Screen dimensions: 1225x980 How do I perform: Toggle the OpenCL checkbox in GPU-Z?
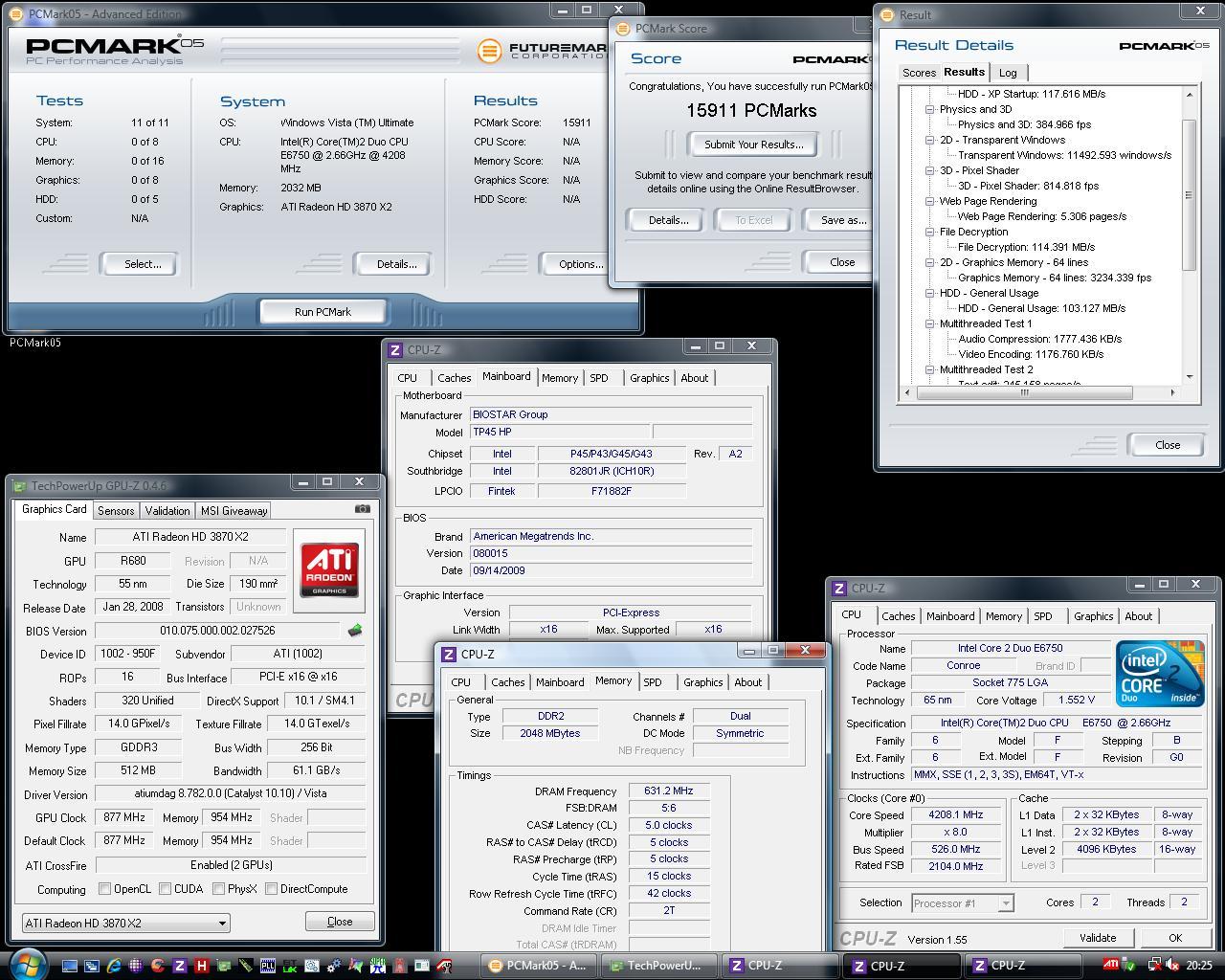pos(105,889)
